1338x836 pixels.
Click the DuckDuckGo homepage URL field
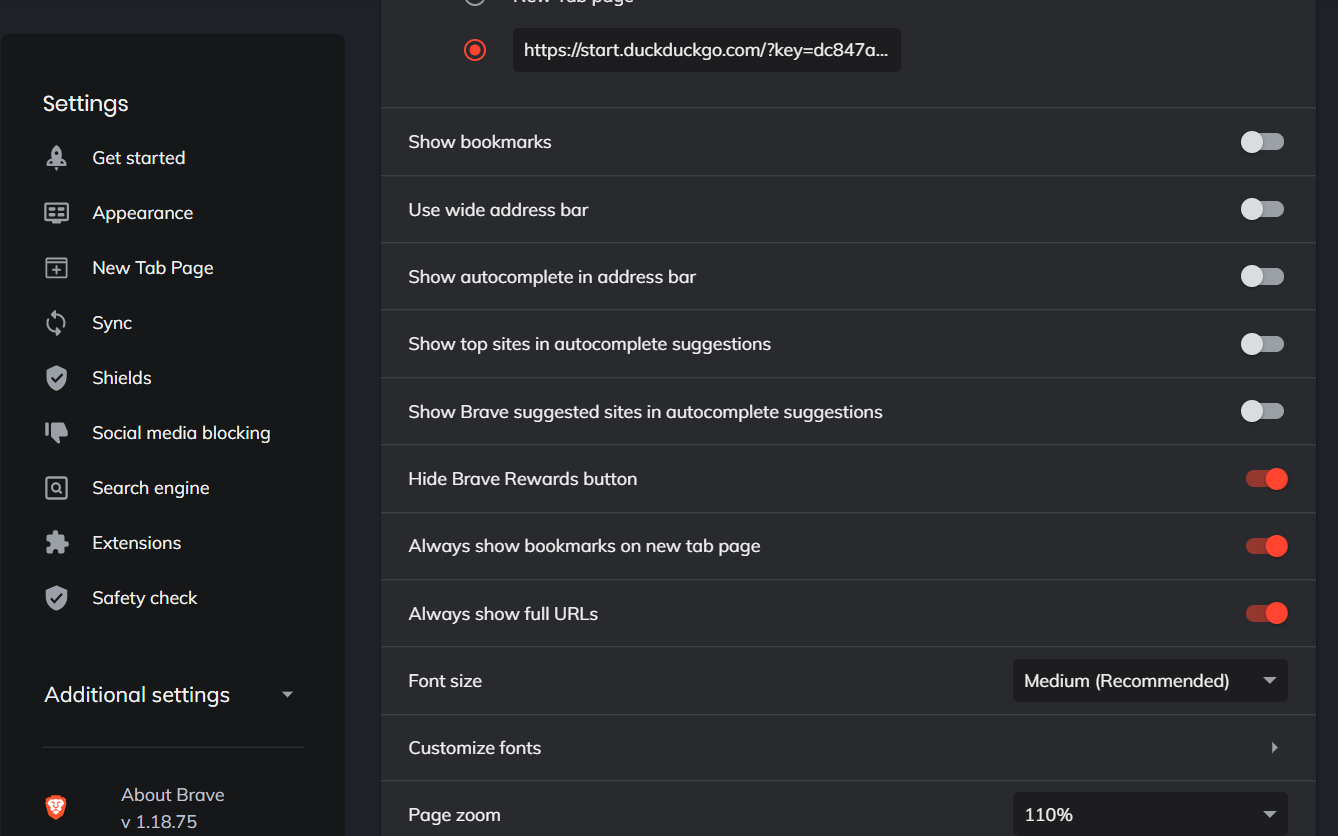tap(706, 50)
